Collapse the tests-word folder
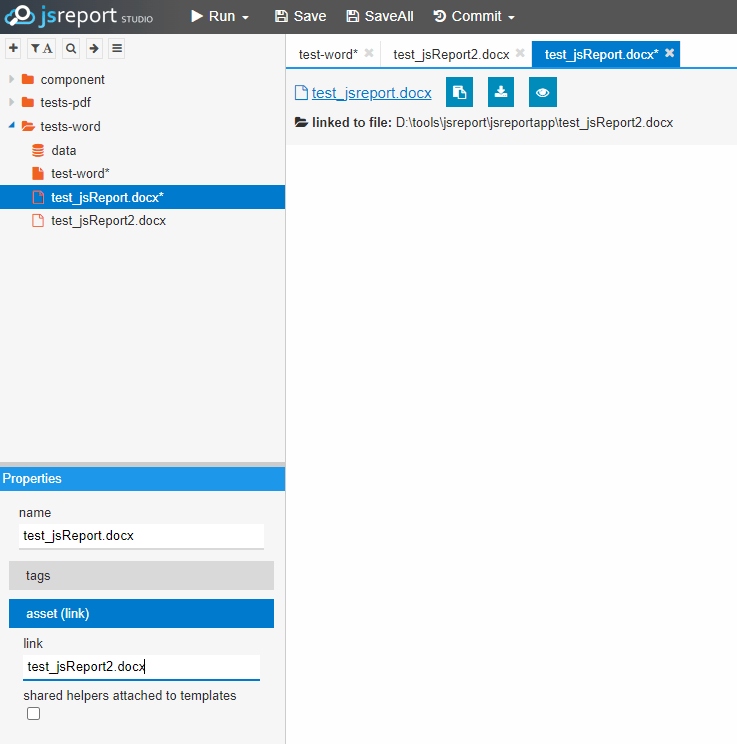This screenshot has height=744, width=737. pyautogui.click(x=11, y=125)
